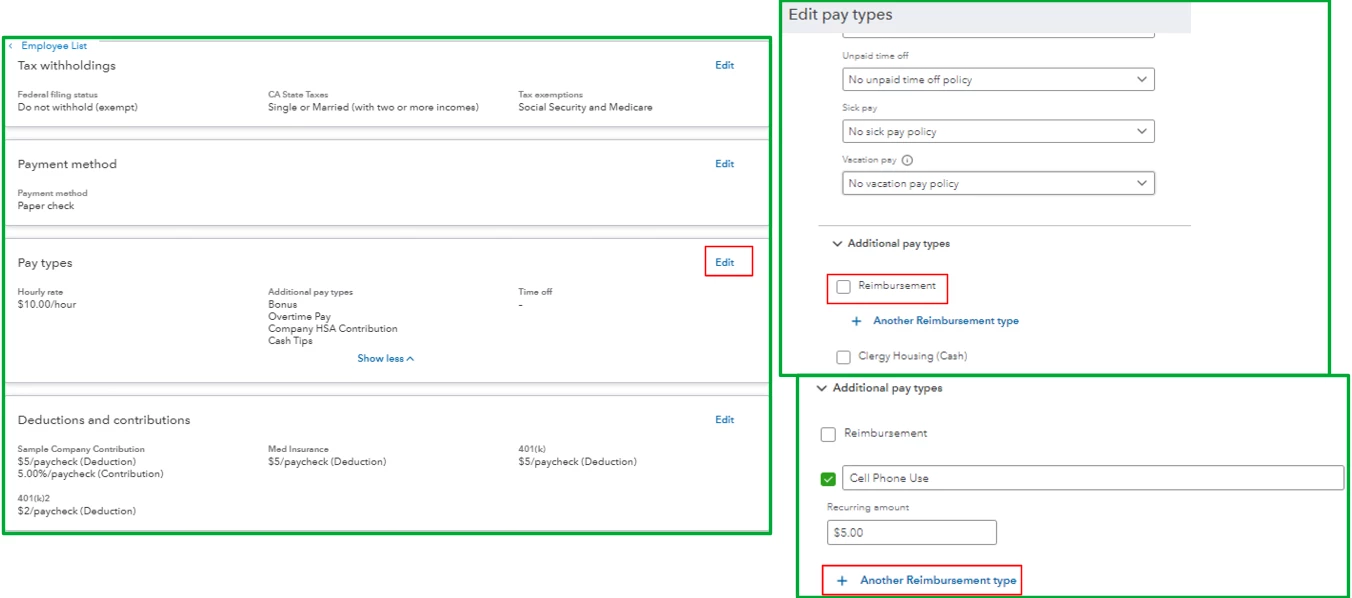
Task: Select Social Security and Medicare exemption text
Action: click(585, 107)
